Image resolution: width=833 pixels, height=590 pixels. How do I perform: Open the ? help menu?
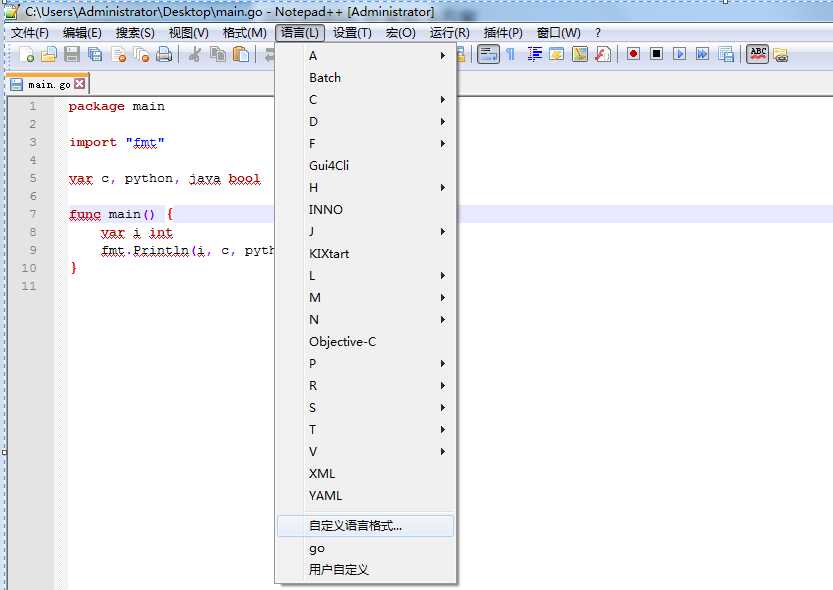pyautogui.click(x=598, y=33)
